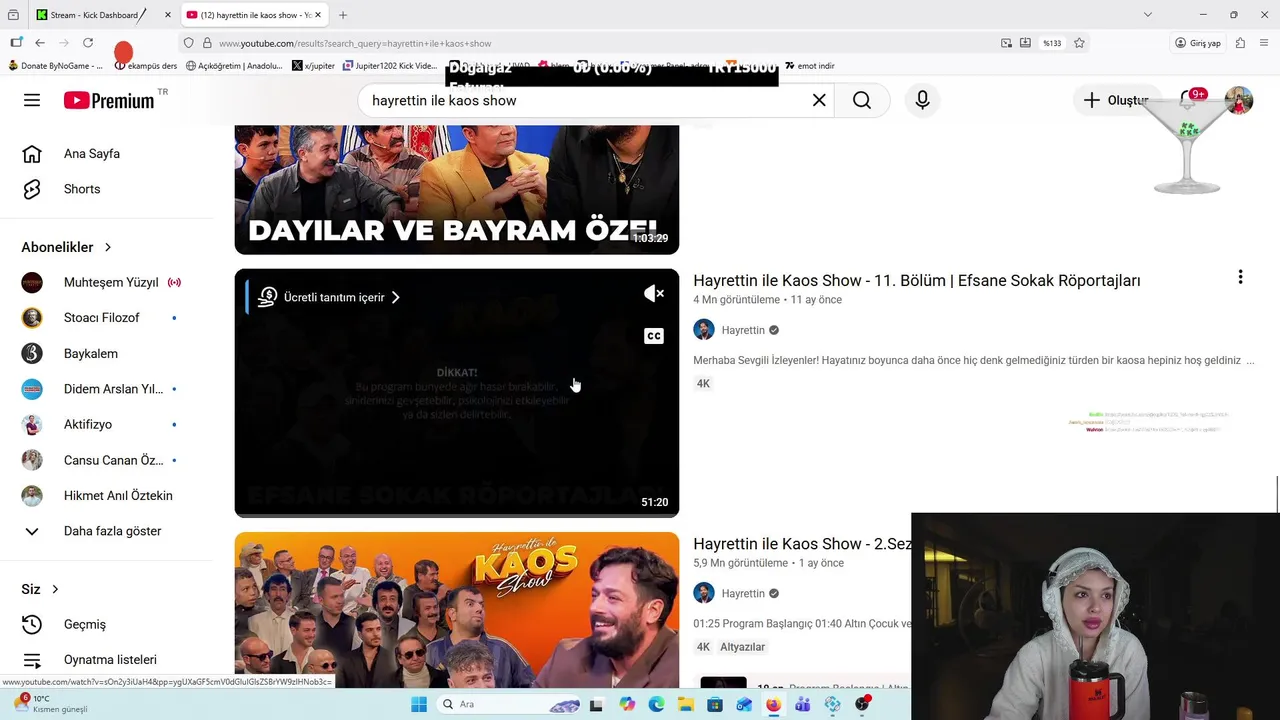Screen dimensions: 1280x720
Task: Open OBS Studio from taskbar
Action: tap(862, 704)
